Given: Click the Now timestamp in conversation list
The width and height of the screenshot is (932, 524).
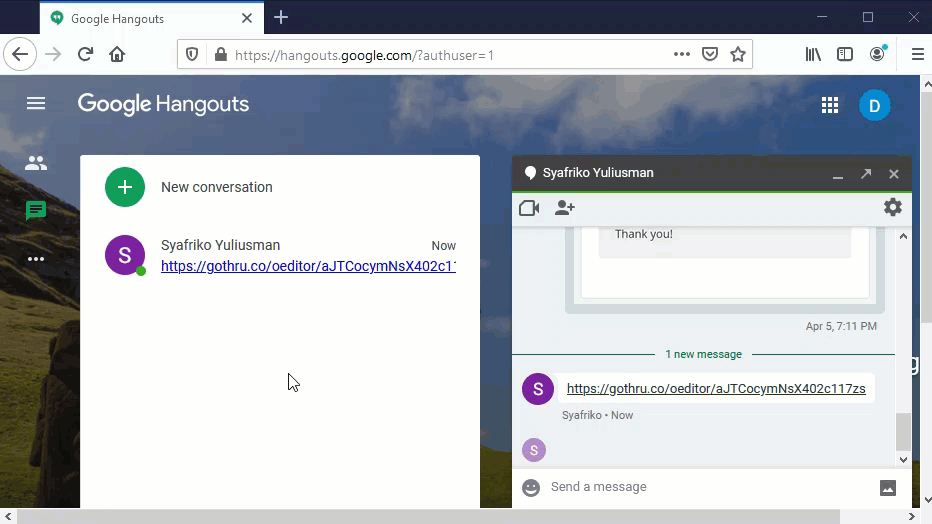Looking at the screenshot, I should pyautogui.click(x=443, y=246).
